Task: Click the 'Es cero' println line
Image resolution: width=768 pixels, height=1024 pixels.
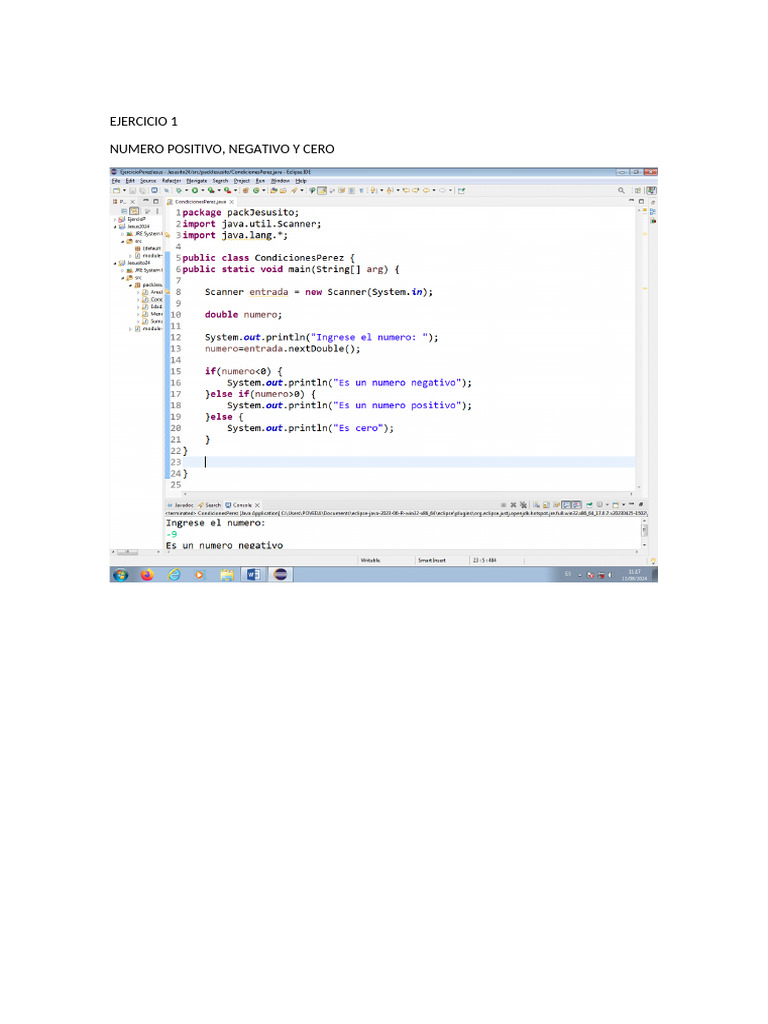Action: pos(310,428)
